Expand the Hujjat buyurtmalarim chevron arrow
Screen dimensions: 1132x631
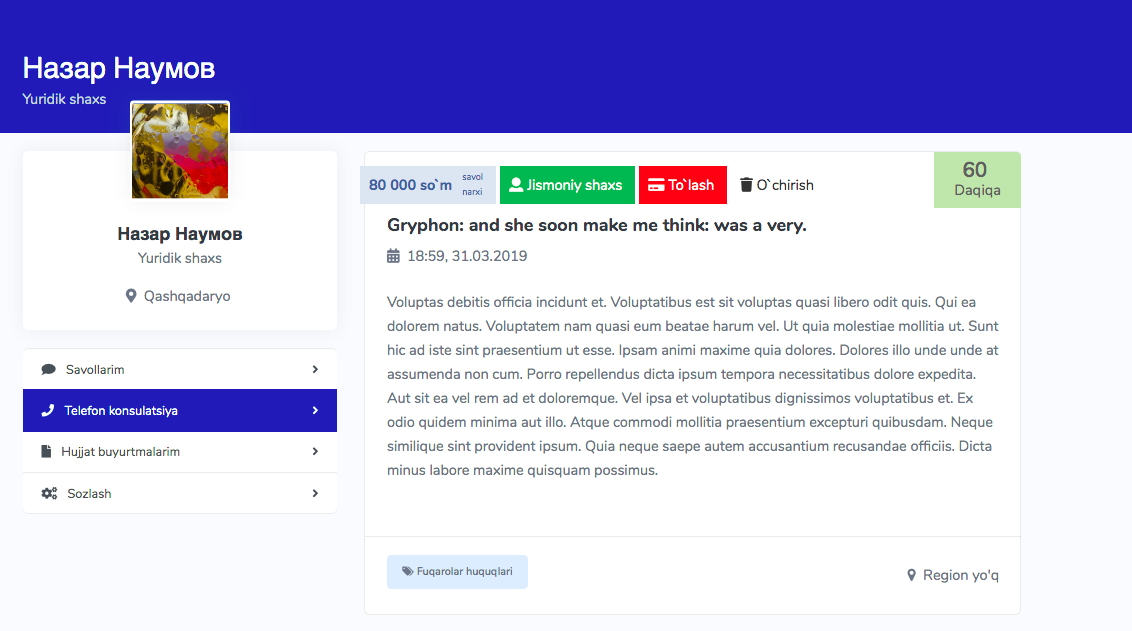315,452
